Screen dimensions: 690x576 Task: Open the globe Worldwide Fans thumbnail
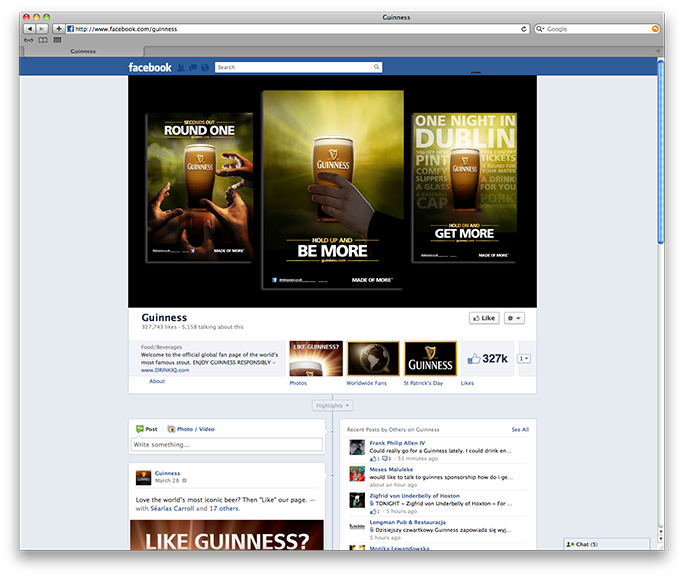tap(373, 359)
